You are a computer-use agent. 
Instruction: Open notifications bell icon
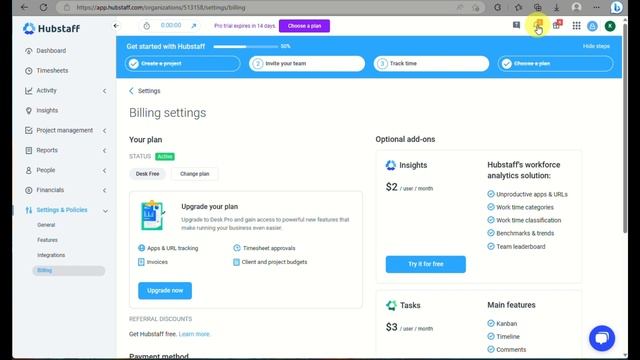(538, 26)
